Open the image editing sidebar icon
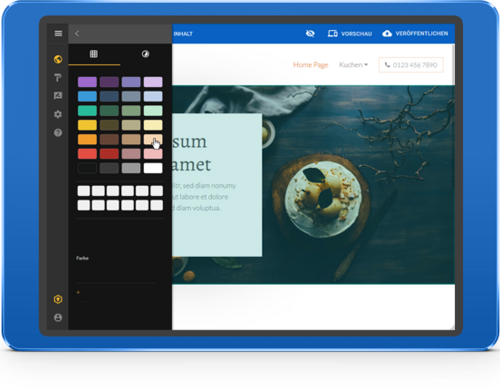This screenshot has height=390, width=500. click(x=58, y=96)
